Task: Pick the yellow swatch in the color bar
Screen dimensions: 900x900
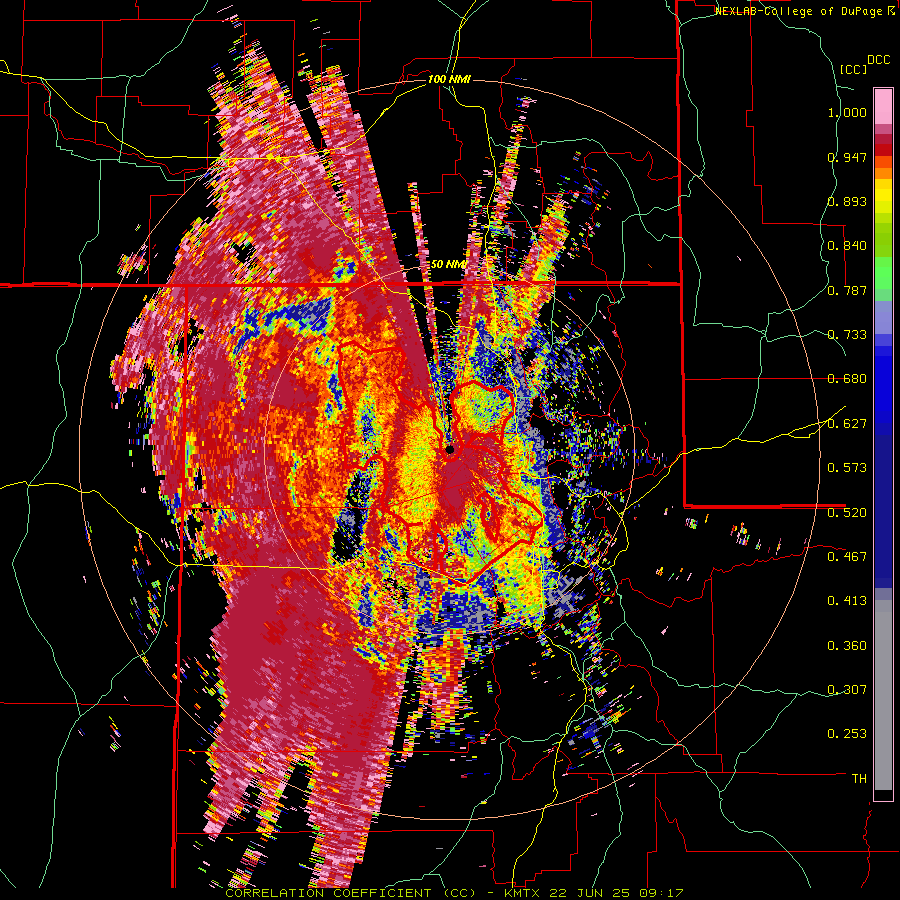Action: pyautogui.click(x=883, y=197)
